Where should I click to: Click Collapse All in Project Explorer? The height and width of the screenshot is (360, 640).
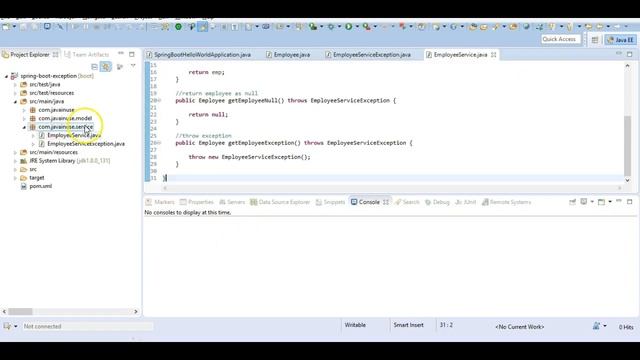click(94, 67)
